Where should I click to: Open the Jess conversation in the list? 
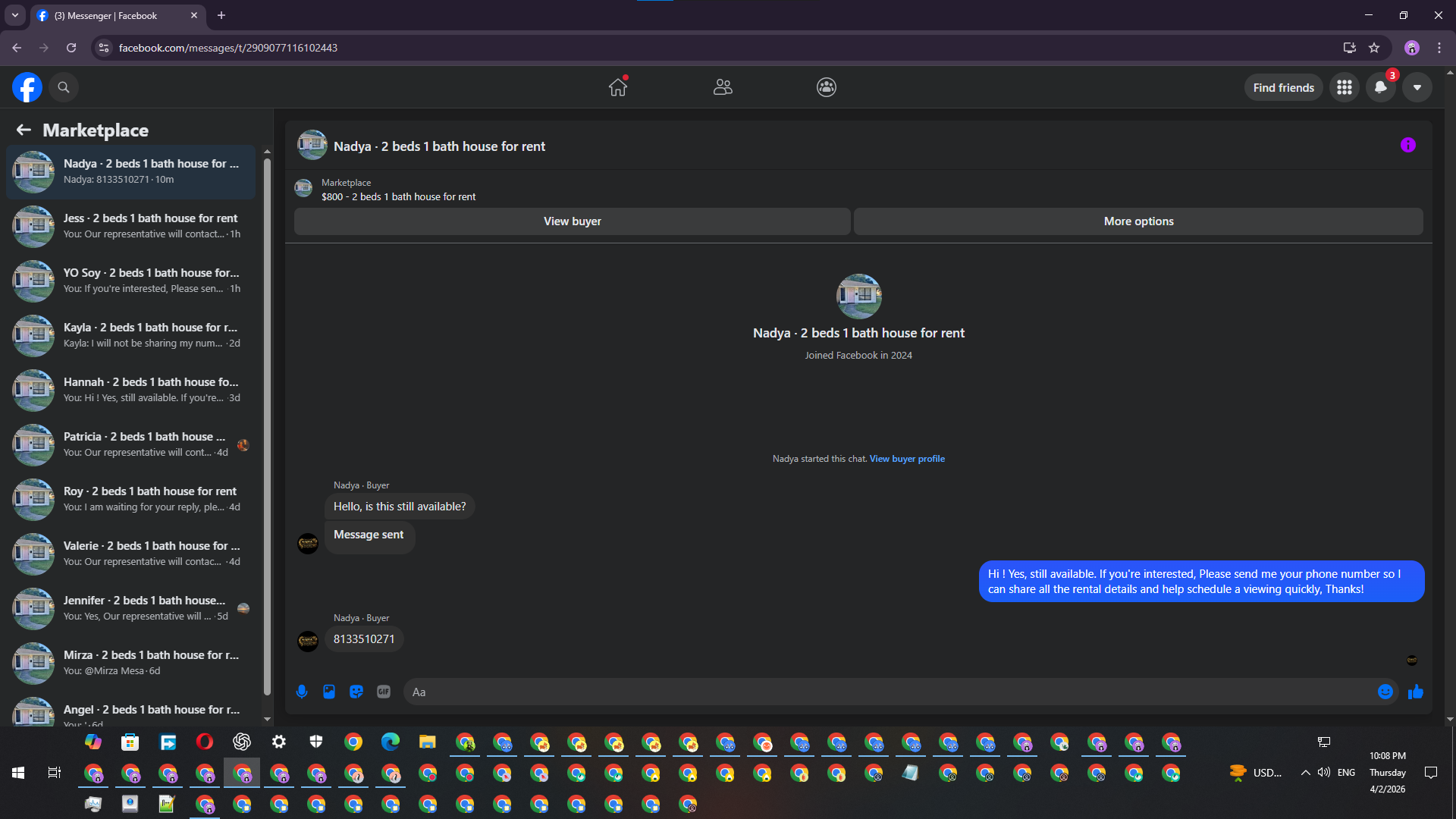point(131,227)
